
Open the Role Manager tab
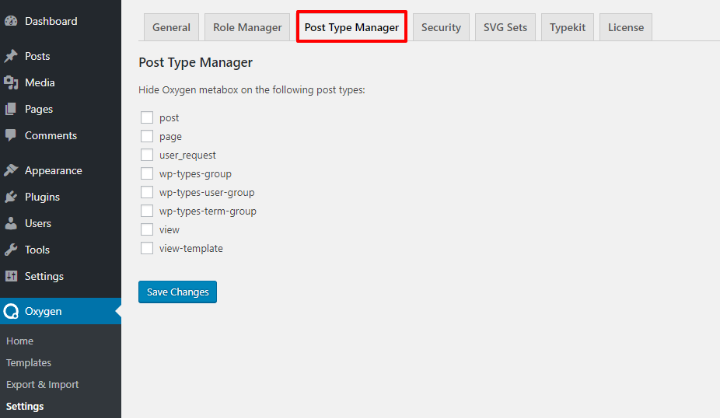[x=247, y=27]
